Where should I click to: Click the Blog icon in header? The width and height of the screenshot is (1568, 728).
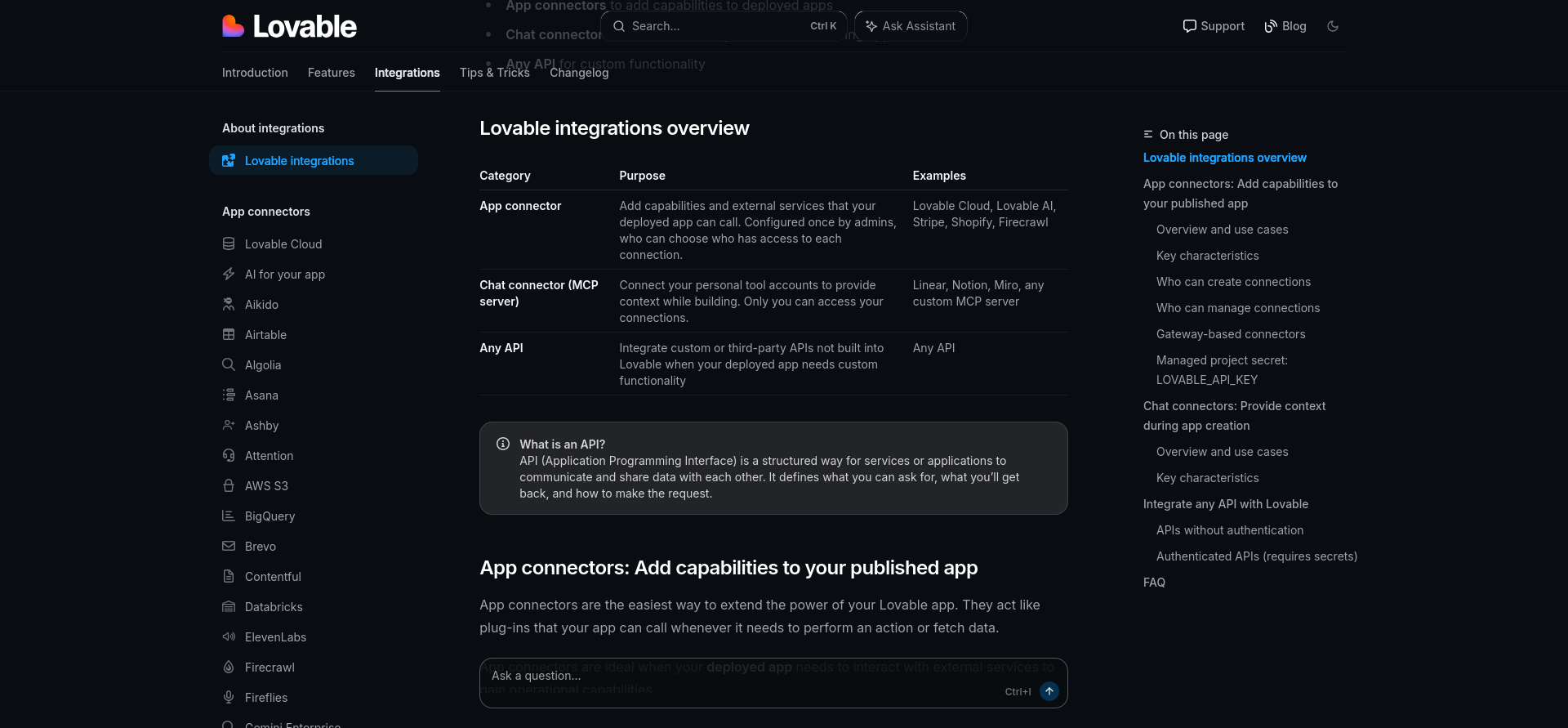point(1271,26)
